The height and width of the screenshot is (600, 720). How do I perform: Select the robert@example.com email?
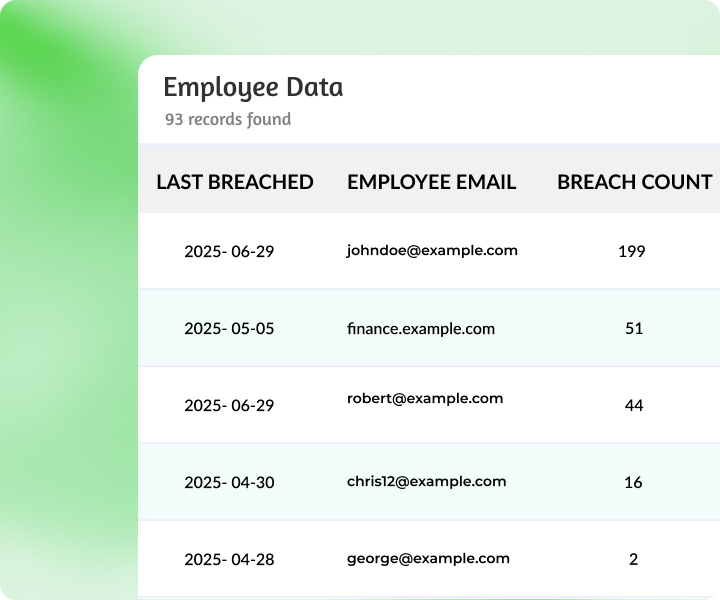pyautogui.click(x=425, y=398)
